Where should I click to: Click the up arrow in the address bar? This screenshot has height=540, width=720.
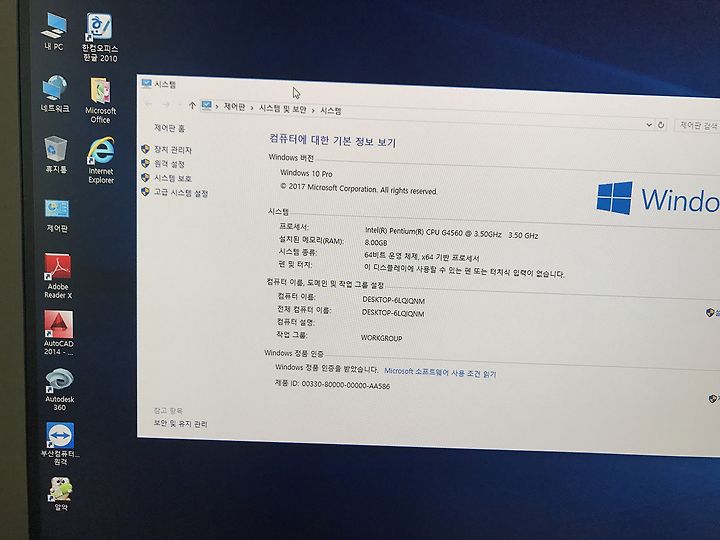tap(192, 106)
